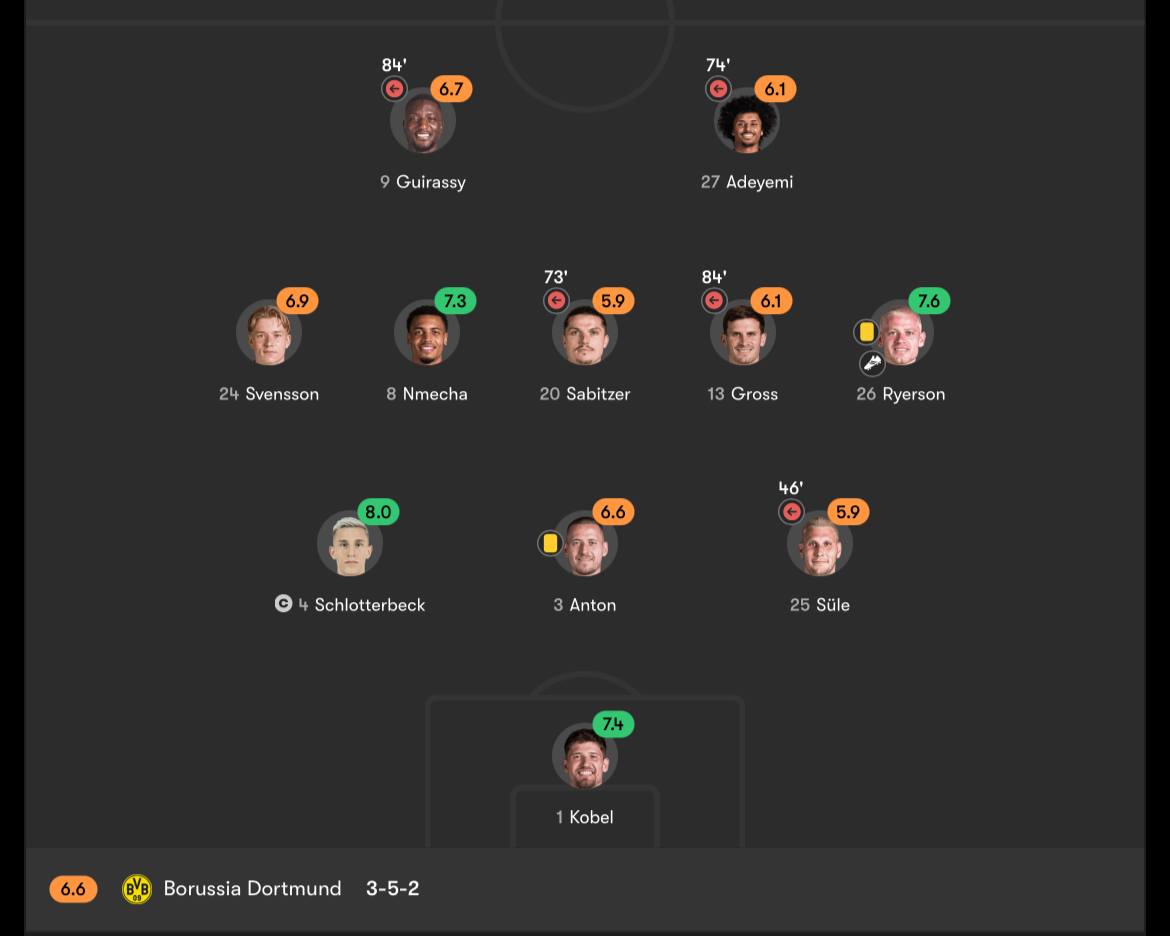Click Sabitzer's substitution arrow icon
Image resolution: width=1170 pixels, height=936 pixels.
coord(556,300)
